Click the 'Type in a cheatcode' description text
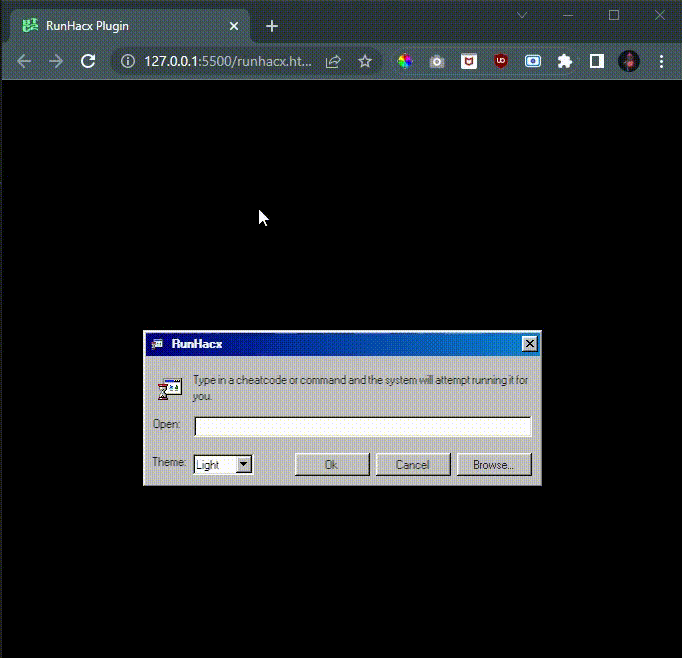682x658 pixels. click(360, 388)
